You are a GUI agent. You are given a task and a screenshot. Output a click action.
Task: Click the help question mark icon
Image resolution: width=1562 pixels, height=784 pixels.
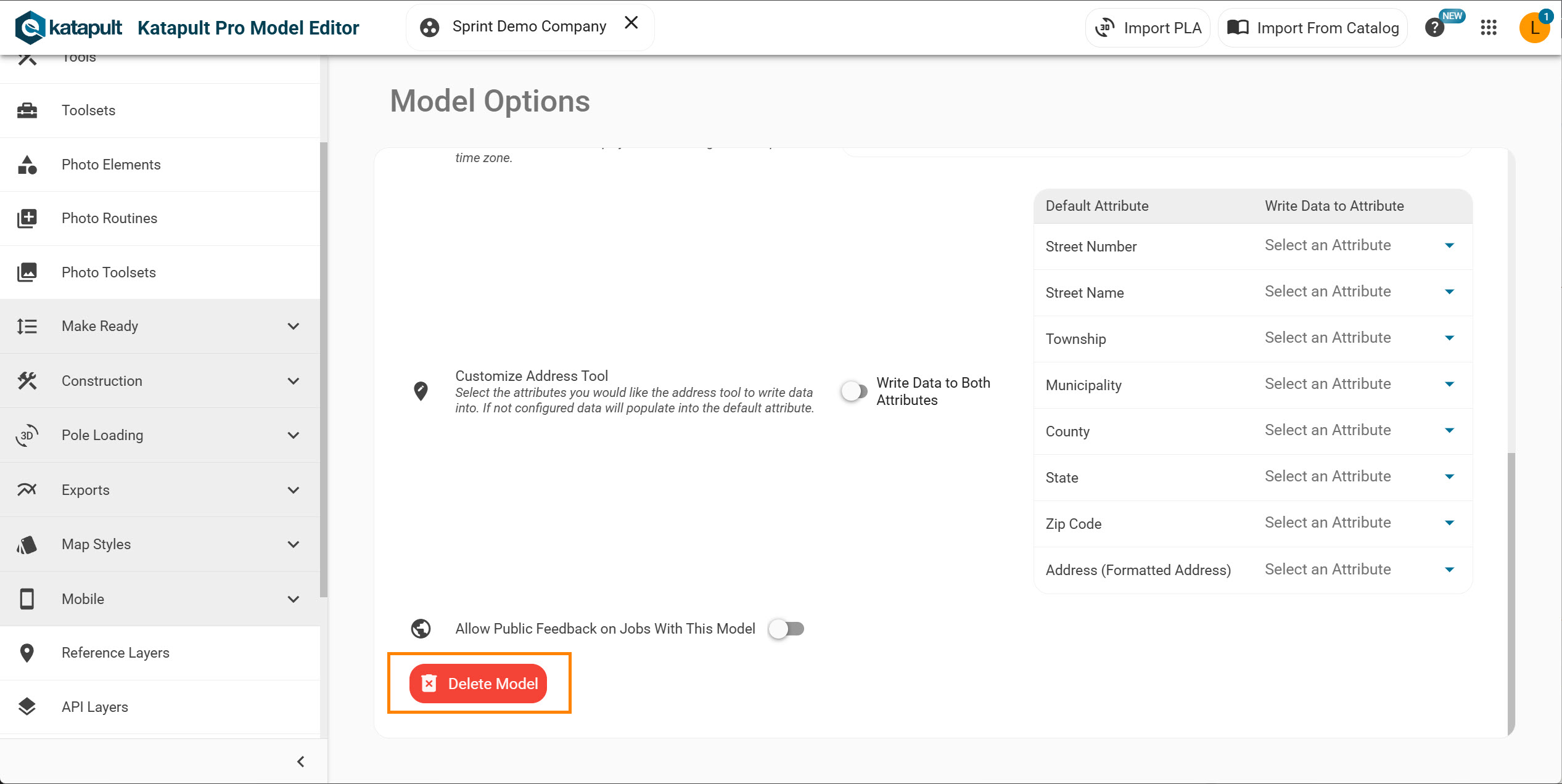pyautogui.click(x=1434, y=28)
